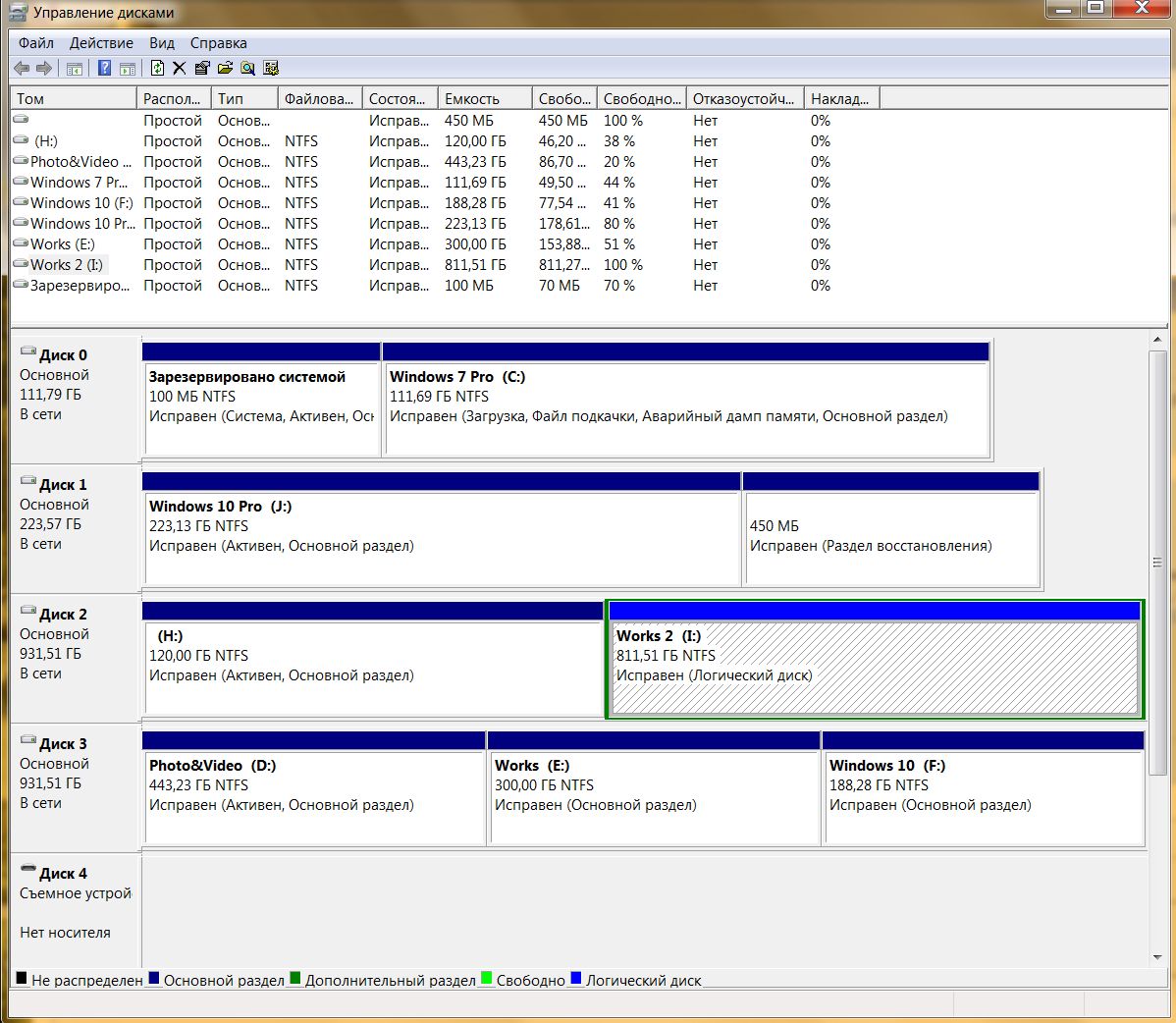Screen dimensions: 1176x1023
Task: Click the magnifier-over-folder toolbar icon
Action: (x=247, y=68)
